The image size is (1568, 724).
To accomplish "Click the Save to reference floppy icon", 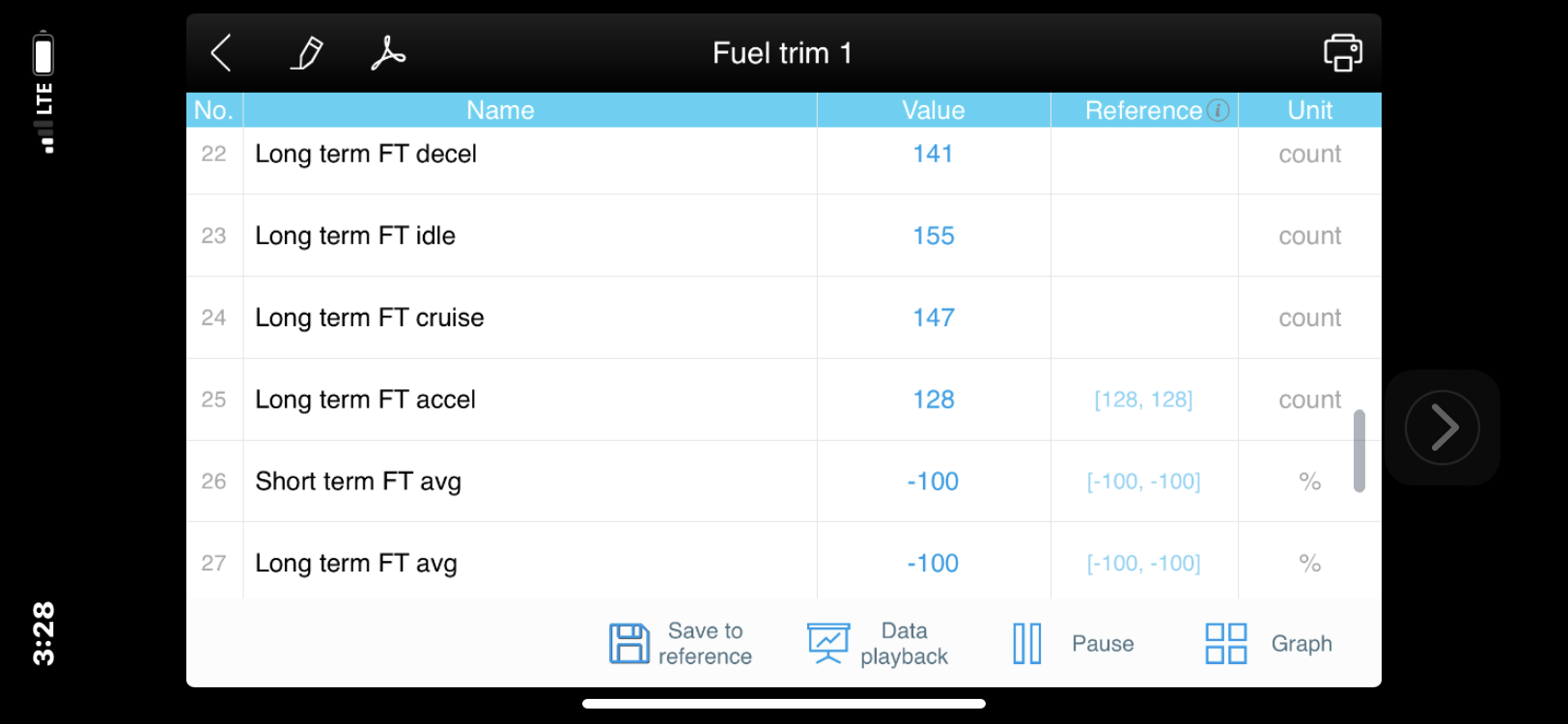I will click(630, 643).
